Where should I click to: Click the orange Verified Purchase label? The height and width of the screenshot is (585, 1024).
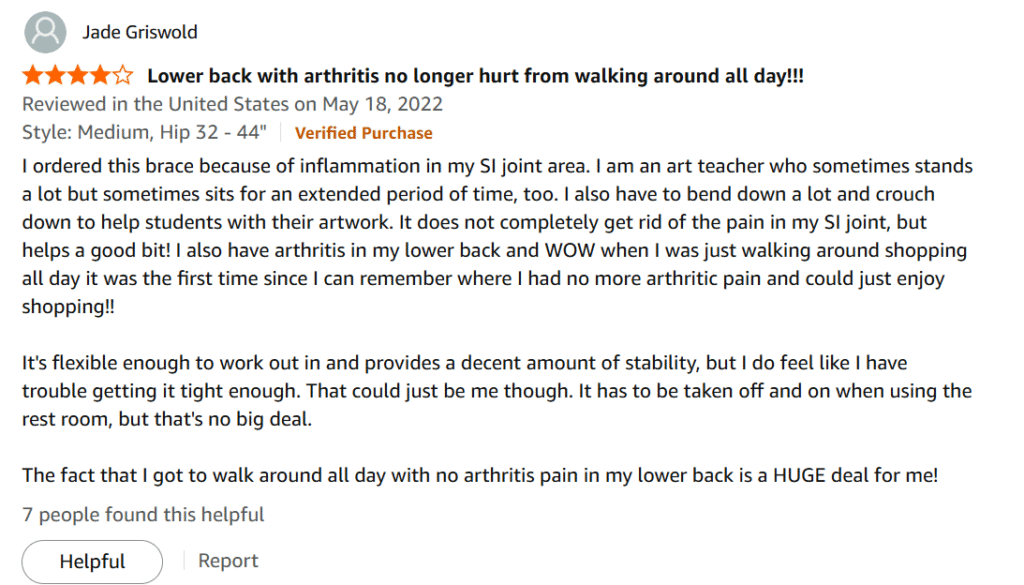(x=363, y=133)
